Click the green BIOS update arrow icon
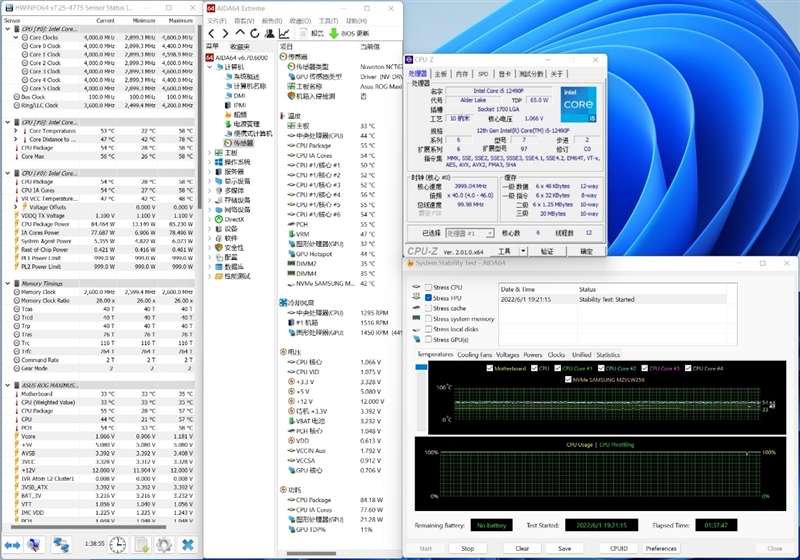 (x=334, y=33)
